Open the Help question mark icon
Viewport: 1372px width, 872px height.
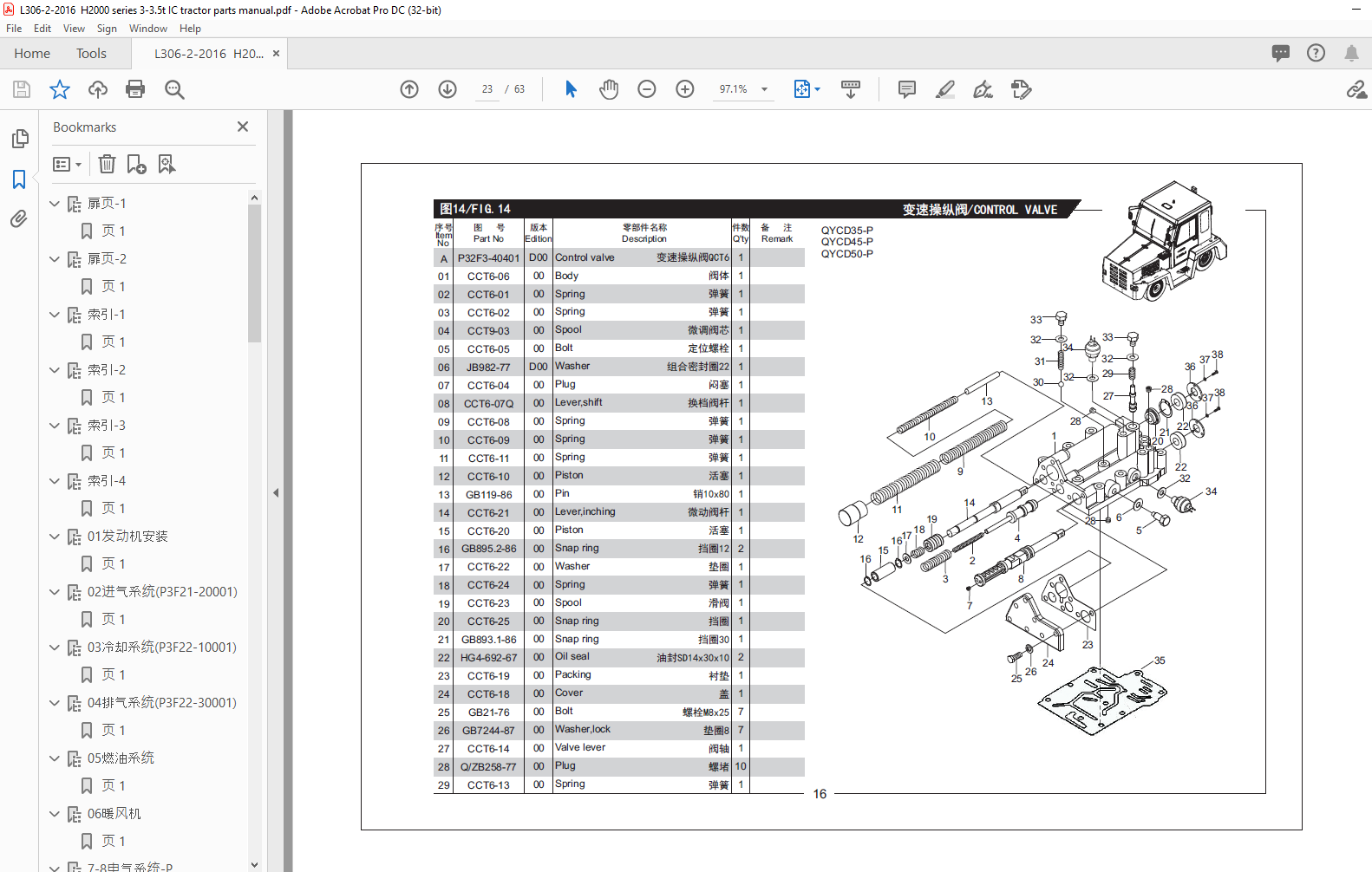pos(1316,53)
